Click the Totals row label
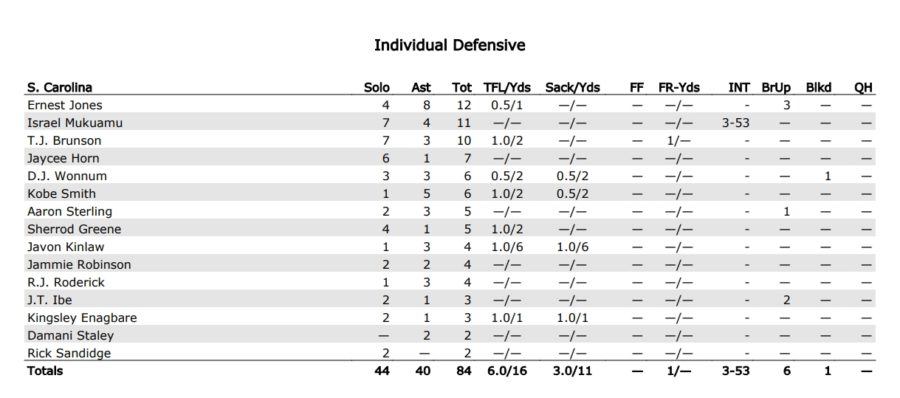This screenshot has width=900, height=398. 45,371
